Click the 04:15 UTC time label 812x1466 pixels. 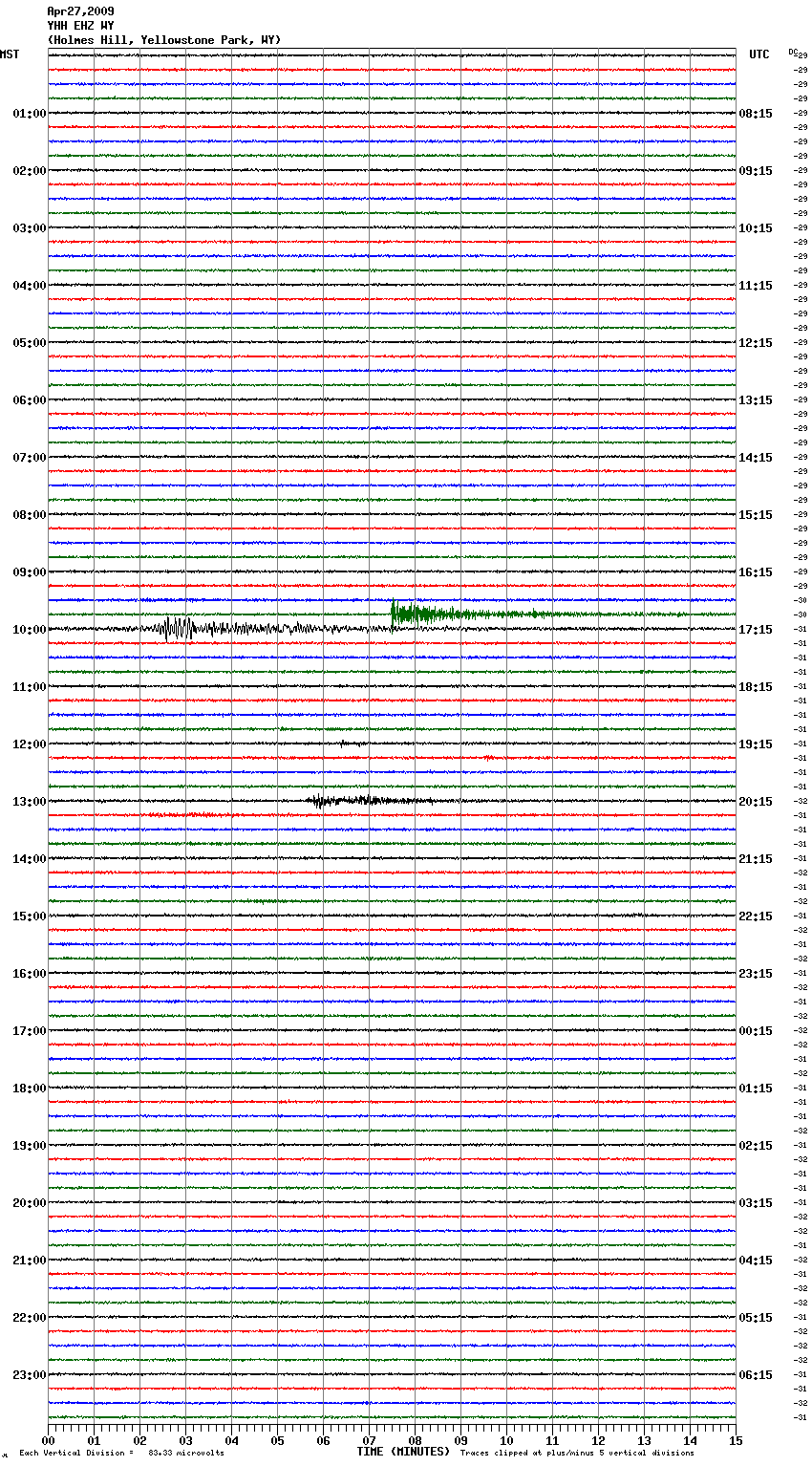(x=756, y=1261)
